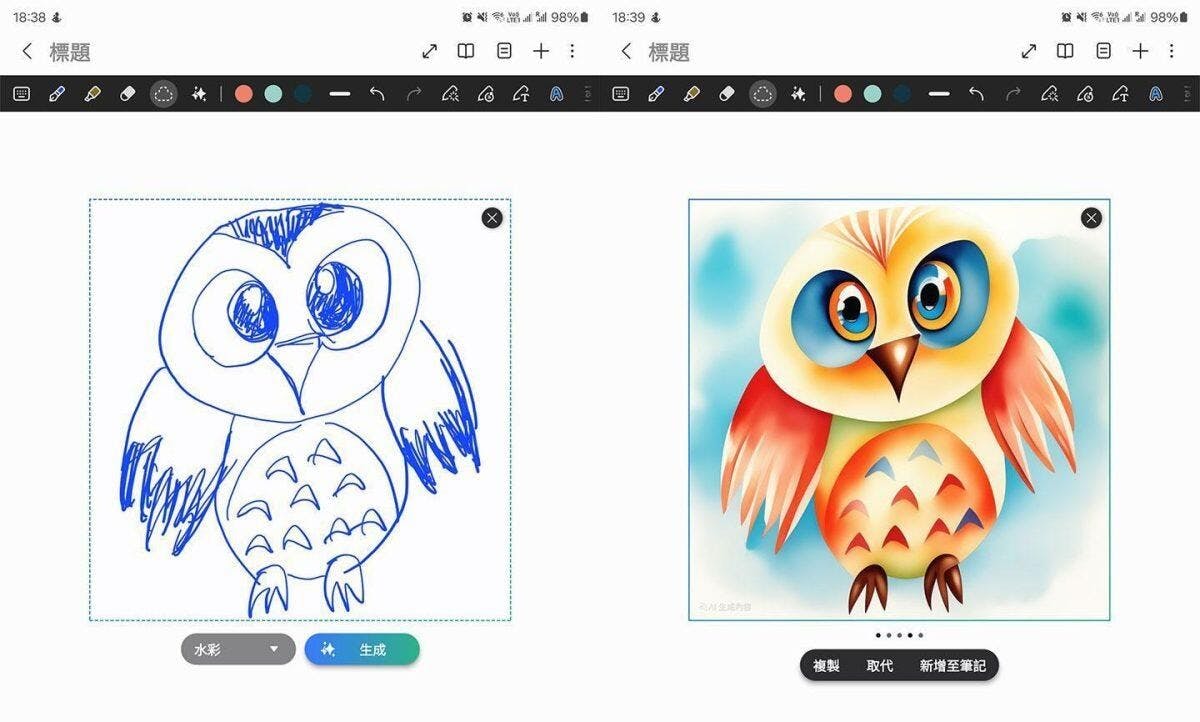1200x722 pixels.
Task: Toggle page layout icon on right screen
Action: click(x=1103, y=51)
